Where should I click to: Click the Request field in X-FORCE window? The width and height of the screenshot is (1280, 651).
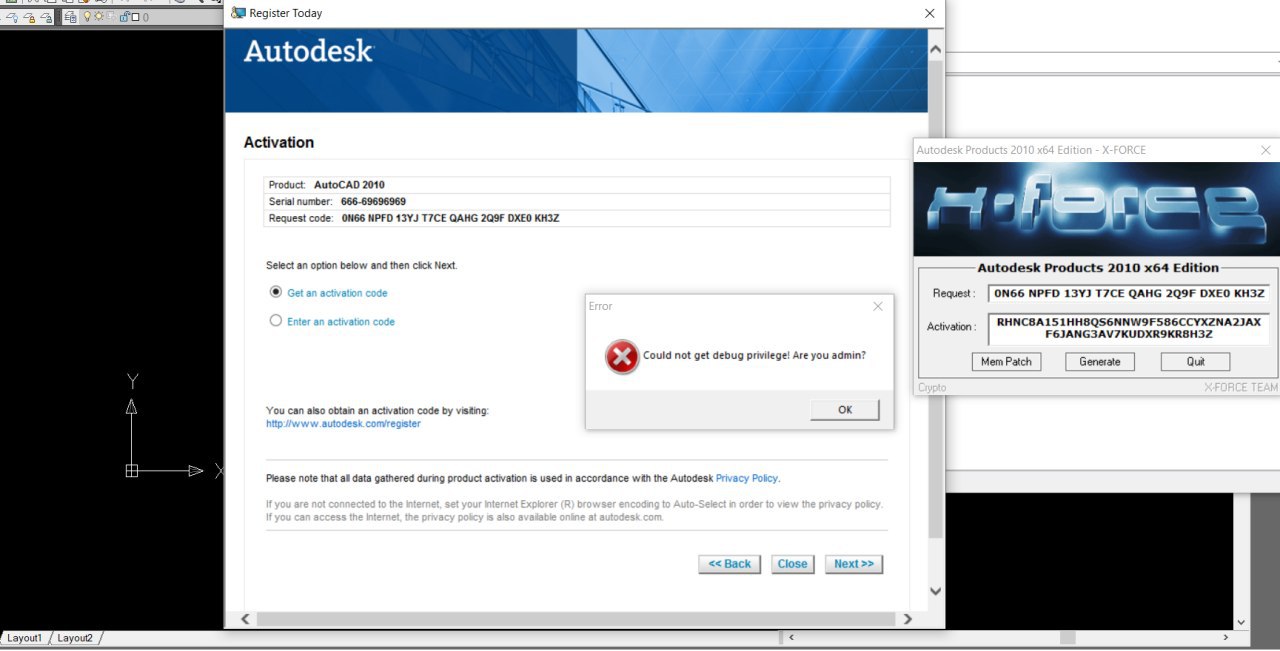pyautogui.click(x=1128, y=293)
